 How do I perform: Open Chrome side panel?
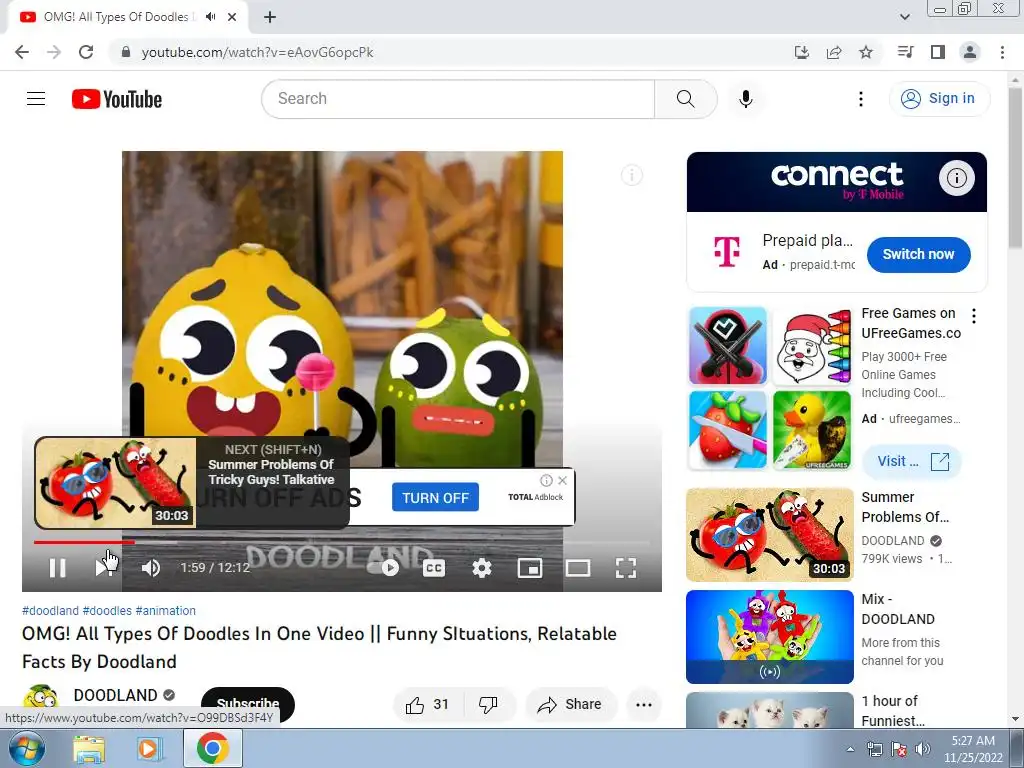tap(938, 52)
